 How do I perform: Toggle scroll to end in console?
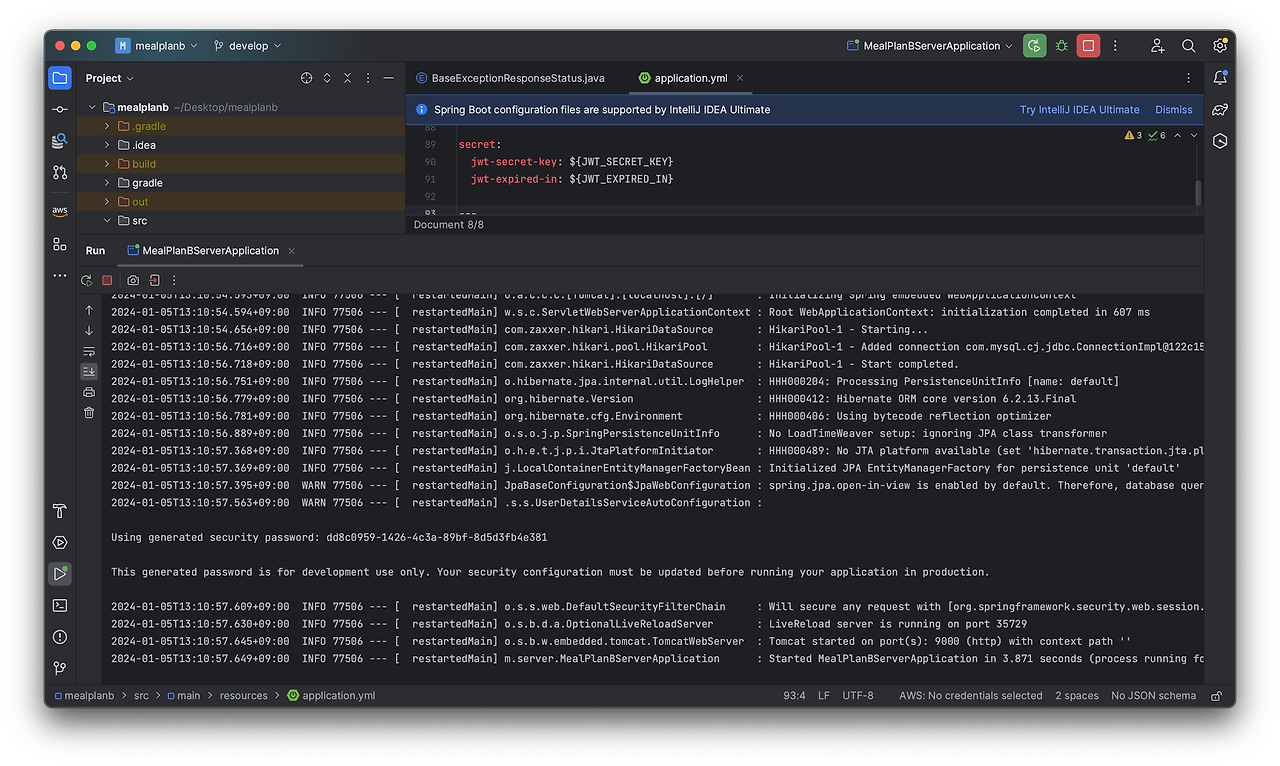point(89,371)
